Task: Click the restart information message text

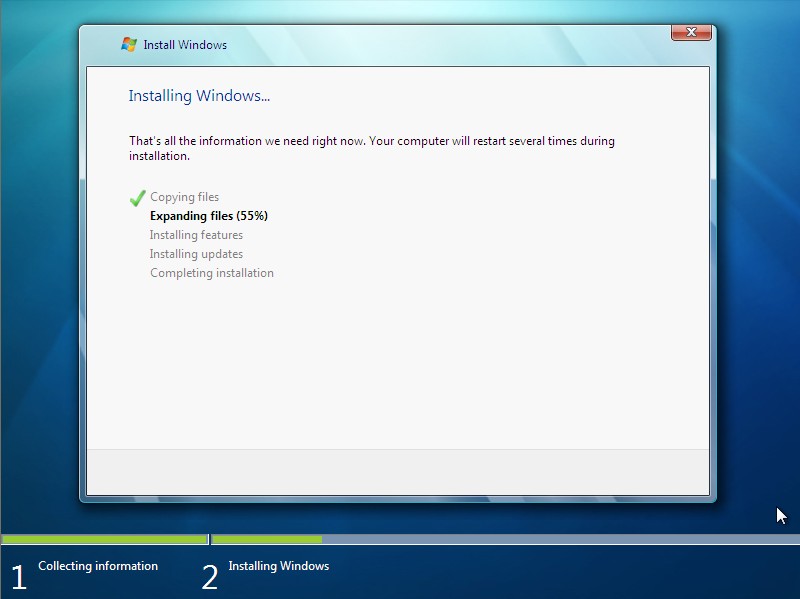Action: tap(370, 147)
